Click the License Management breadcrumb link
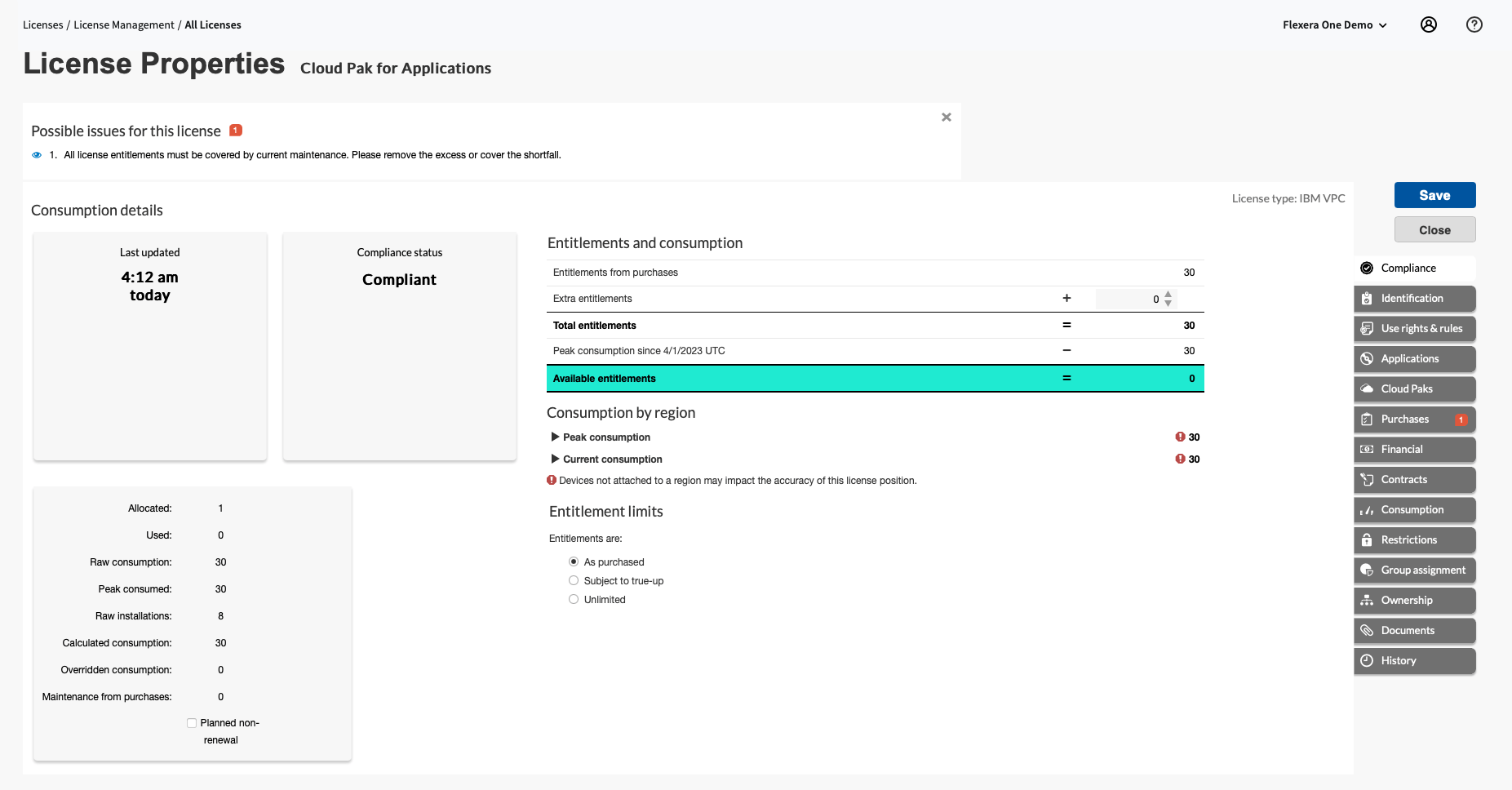Image resolution: width=1512 pixels, height=790 pixels. [x=124, y=25]
